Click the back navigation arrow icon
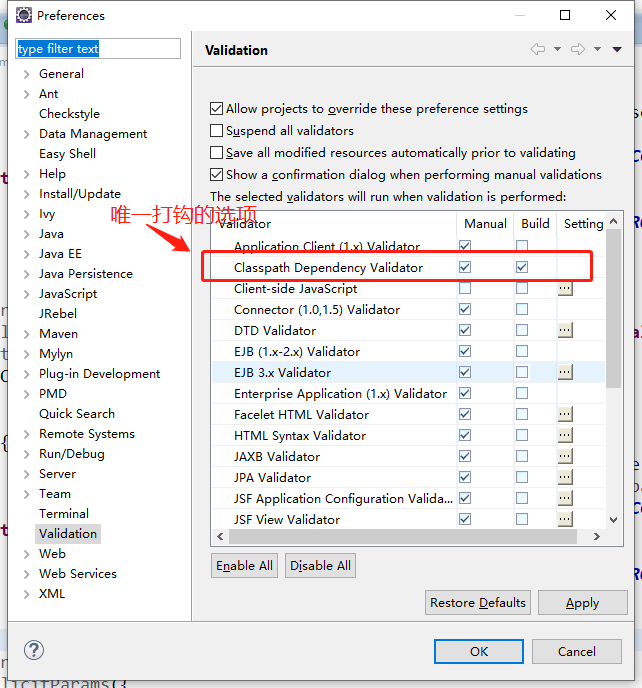 [538, 49]
